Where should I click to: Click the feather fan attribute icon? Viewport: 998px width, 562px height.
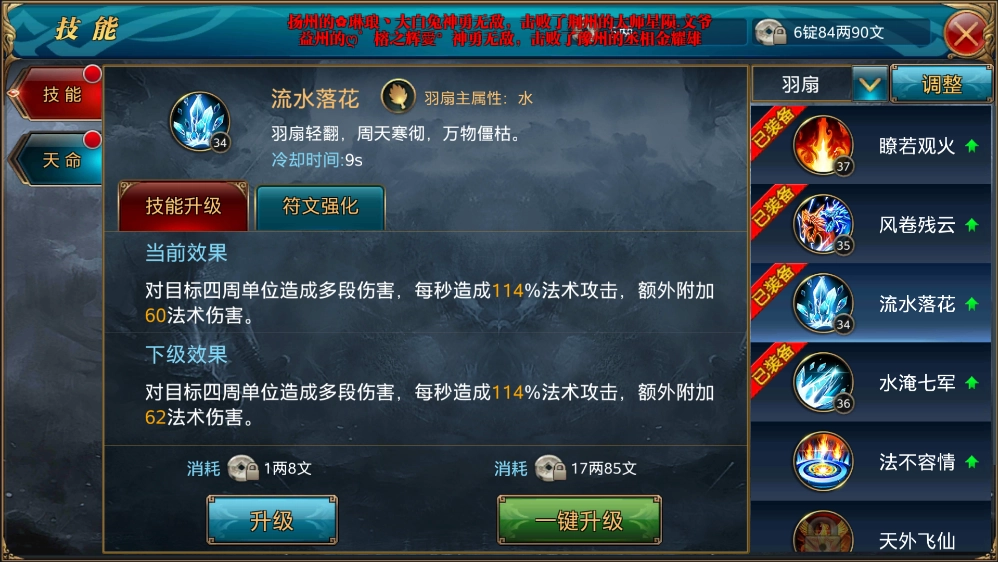398,97
